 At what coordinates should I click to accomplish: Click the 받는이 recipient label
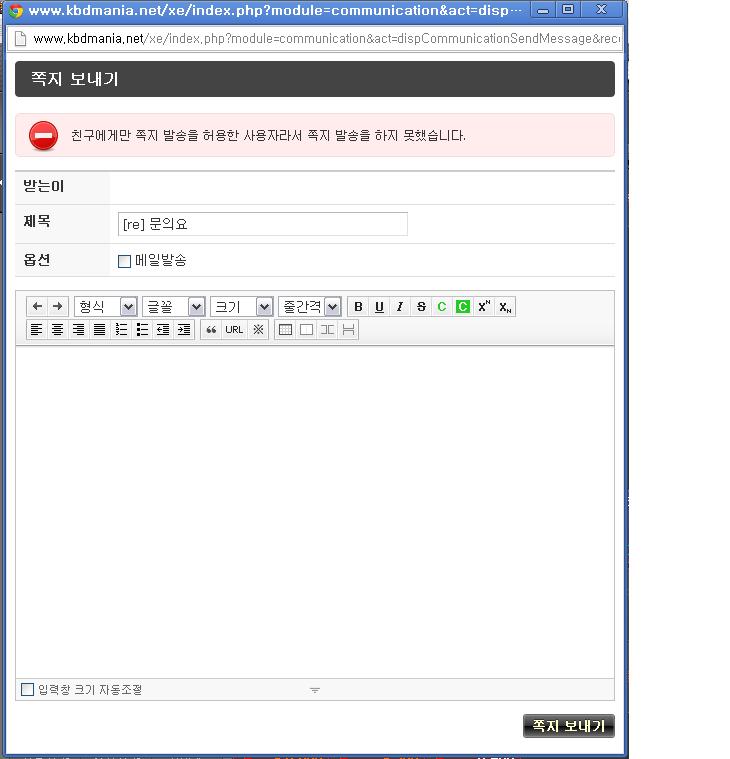[44, 186]
